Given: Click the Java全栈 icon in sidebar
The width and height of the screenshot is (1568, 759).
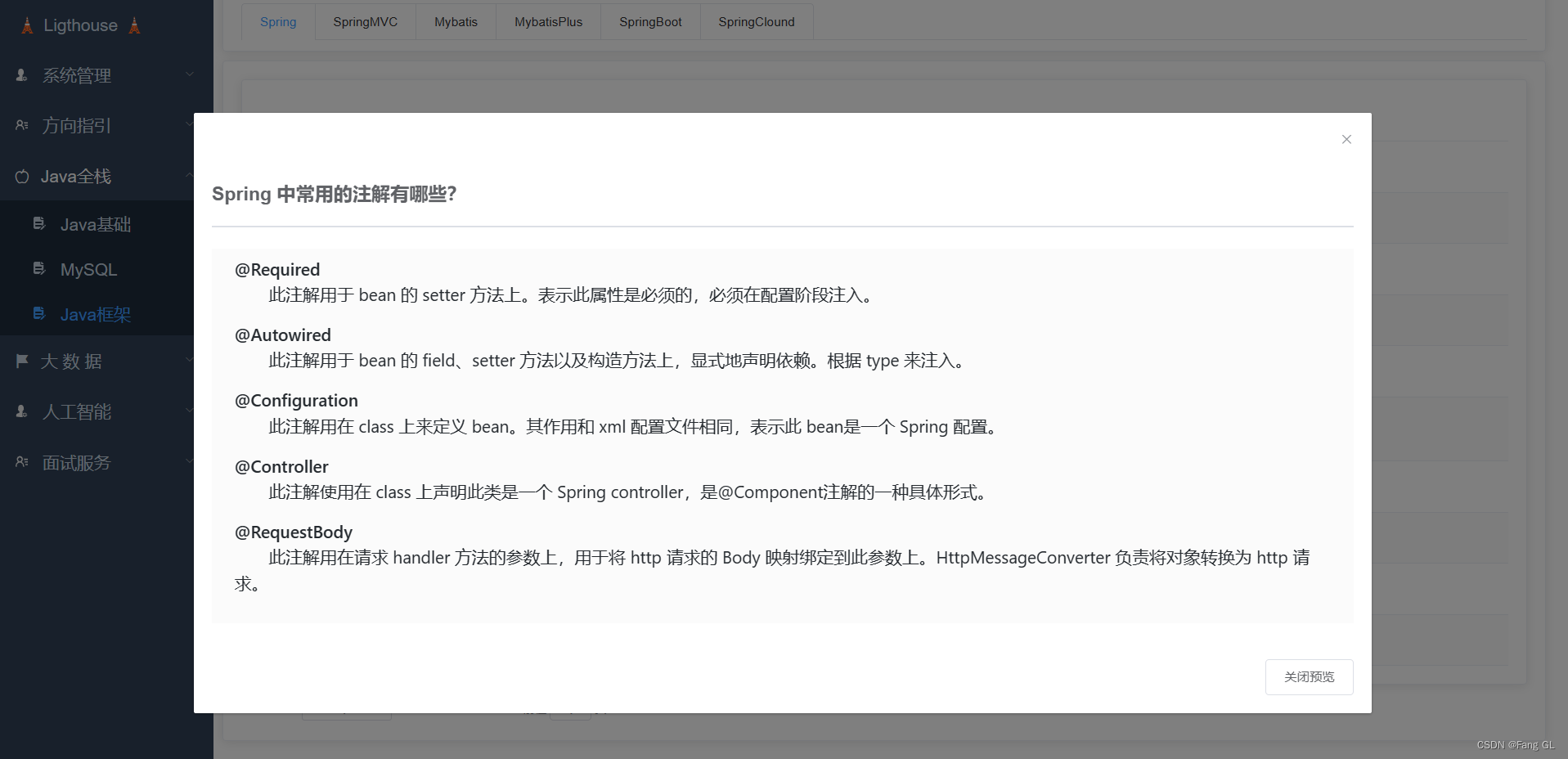Looking at the screenshot, I should click(x=22, y=176).
